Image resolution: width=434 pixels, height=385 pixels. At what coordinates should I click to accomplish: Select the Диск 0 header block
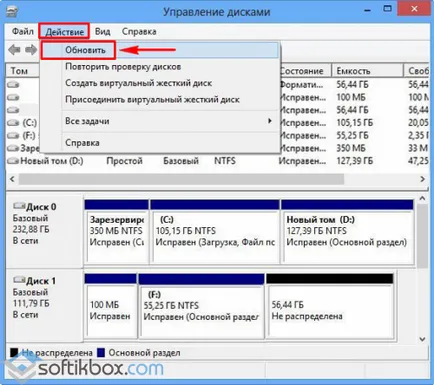44,231
